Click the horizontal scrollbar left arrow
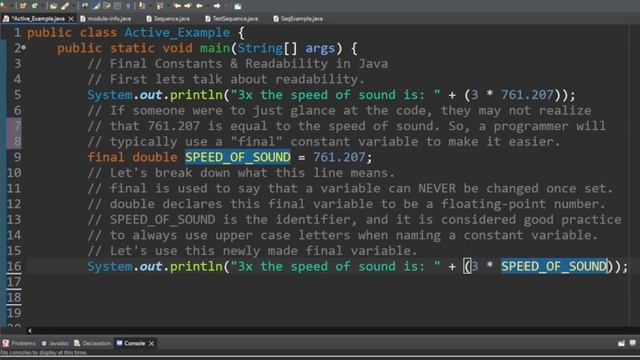640x360 pixels. tap(29, 331)
